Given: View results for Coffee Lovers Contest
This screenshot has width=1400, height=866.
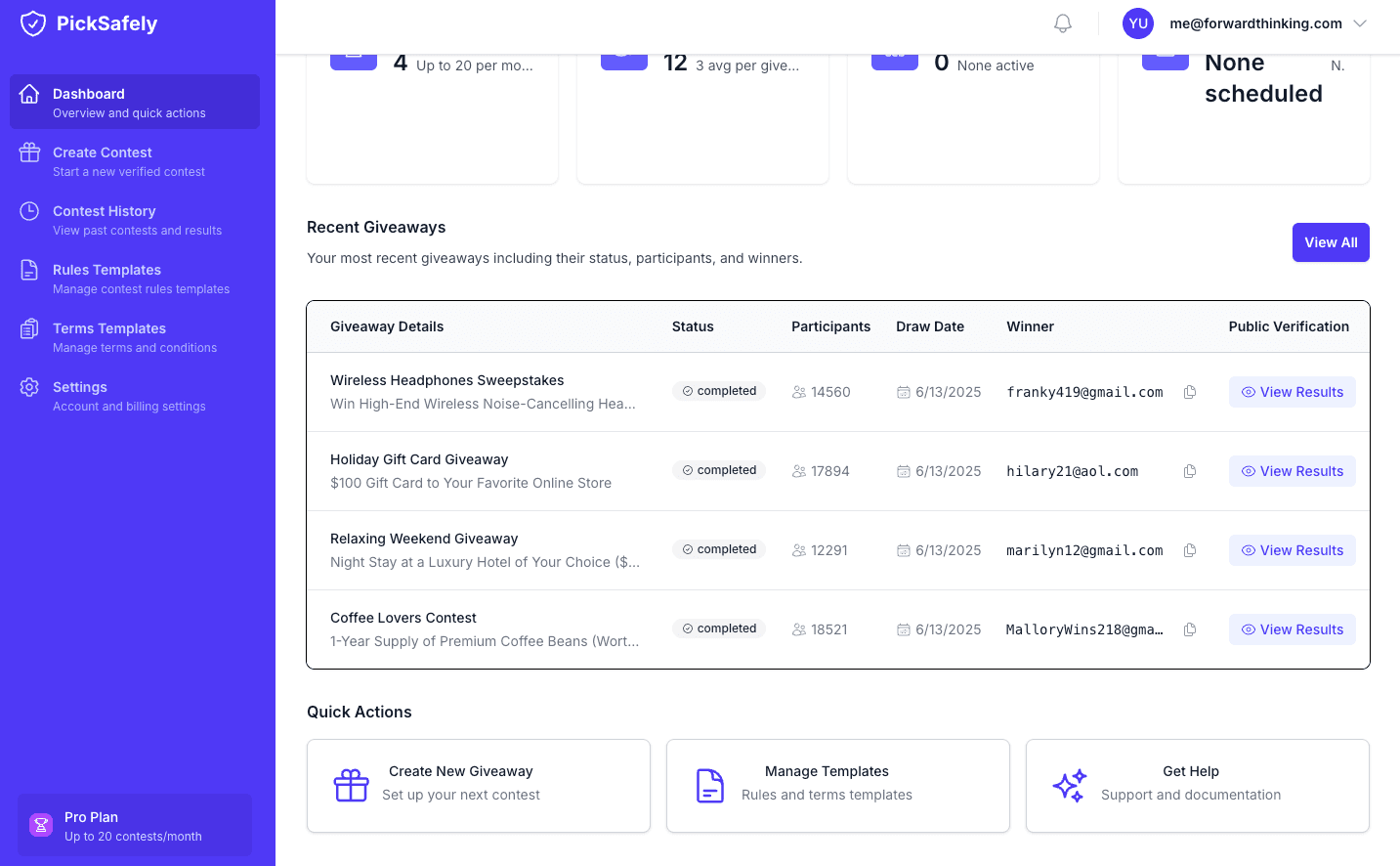Looking at the screenshot, I should pyautogui.click(x=1292, y=629).
